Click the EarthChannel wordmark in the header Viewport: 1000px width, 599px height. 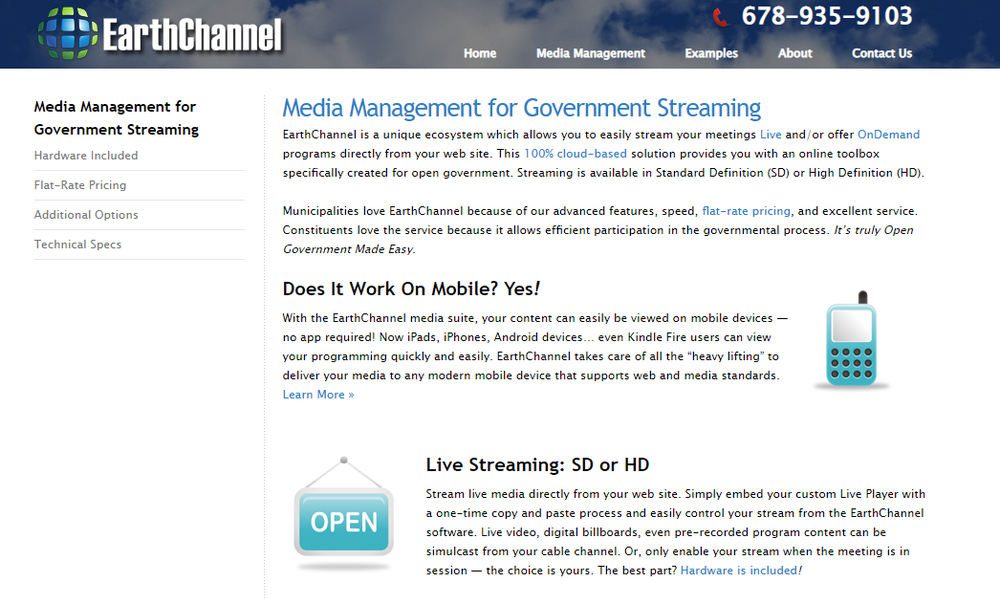click(192, 35)
